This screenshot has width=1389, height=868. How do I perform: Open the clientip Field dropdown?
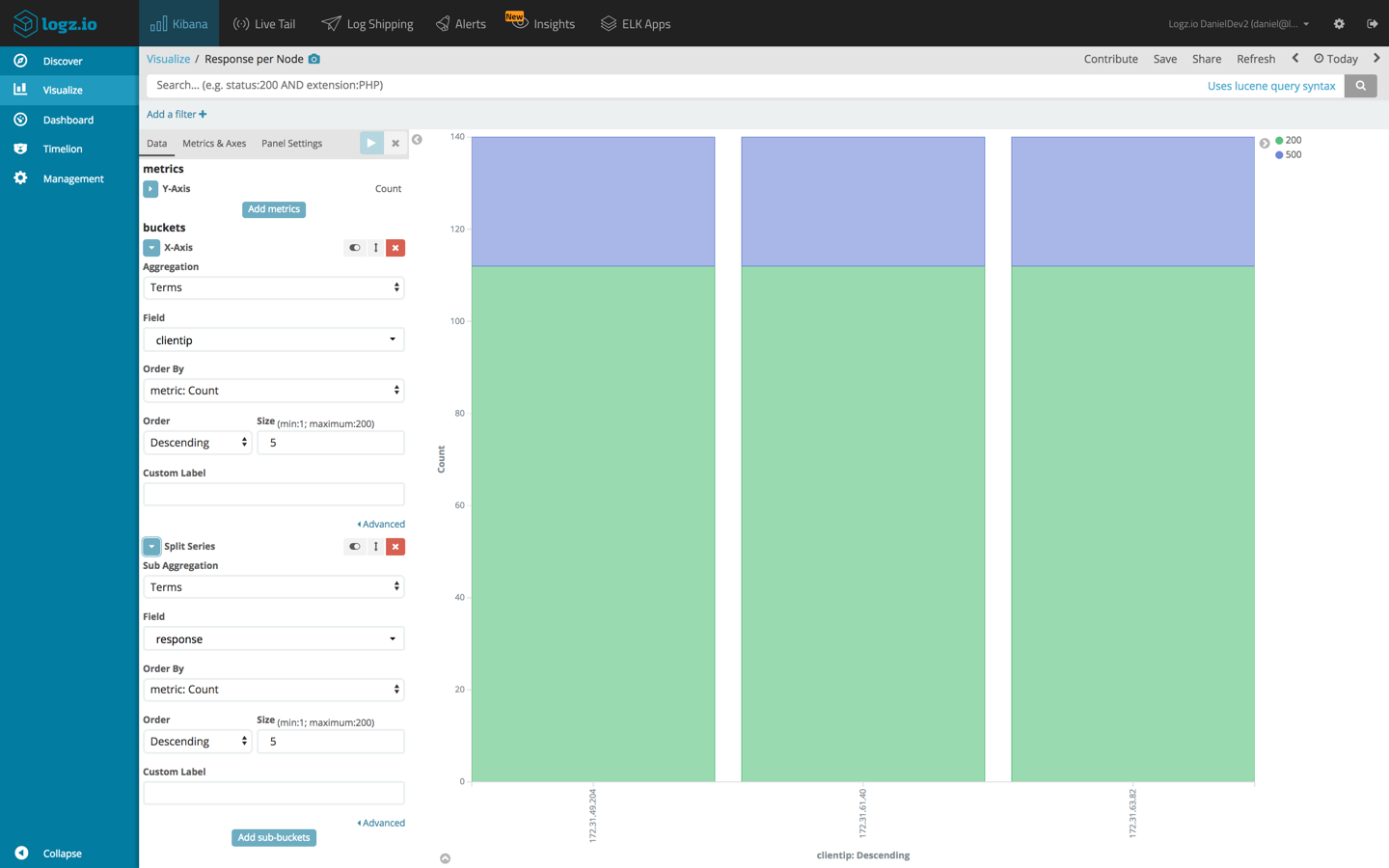tap(274, 339)
